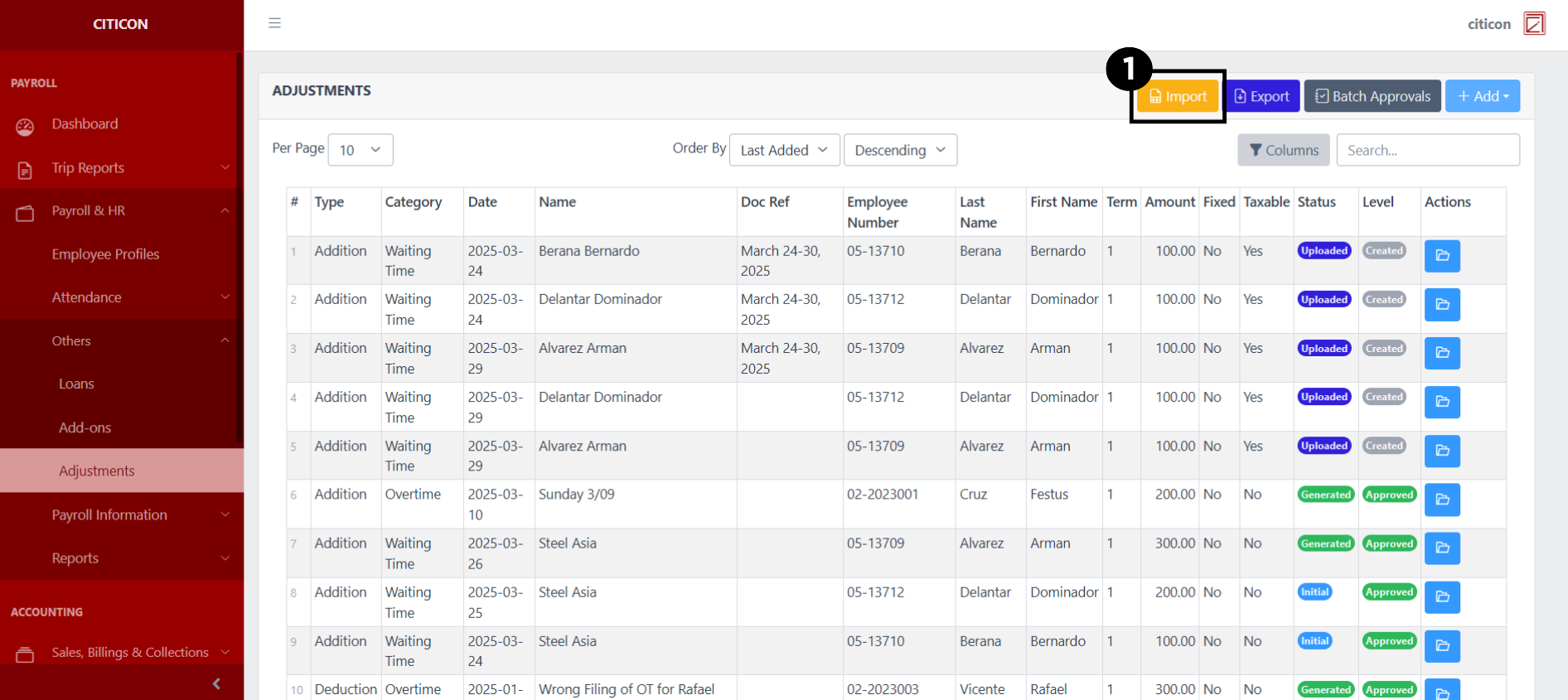Click the Batch Approvals button
Screen dimensions: 1568x700
[x=1372, y=96]
